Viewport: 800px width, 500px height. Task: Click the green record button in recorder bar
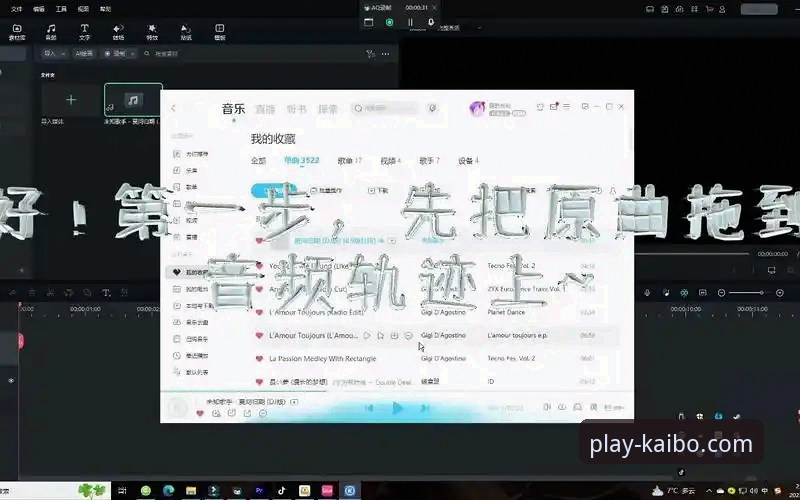pos(389,22)
